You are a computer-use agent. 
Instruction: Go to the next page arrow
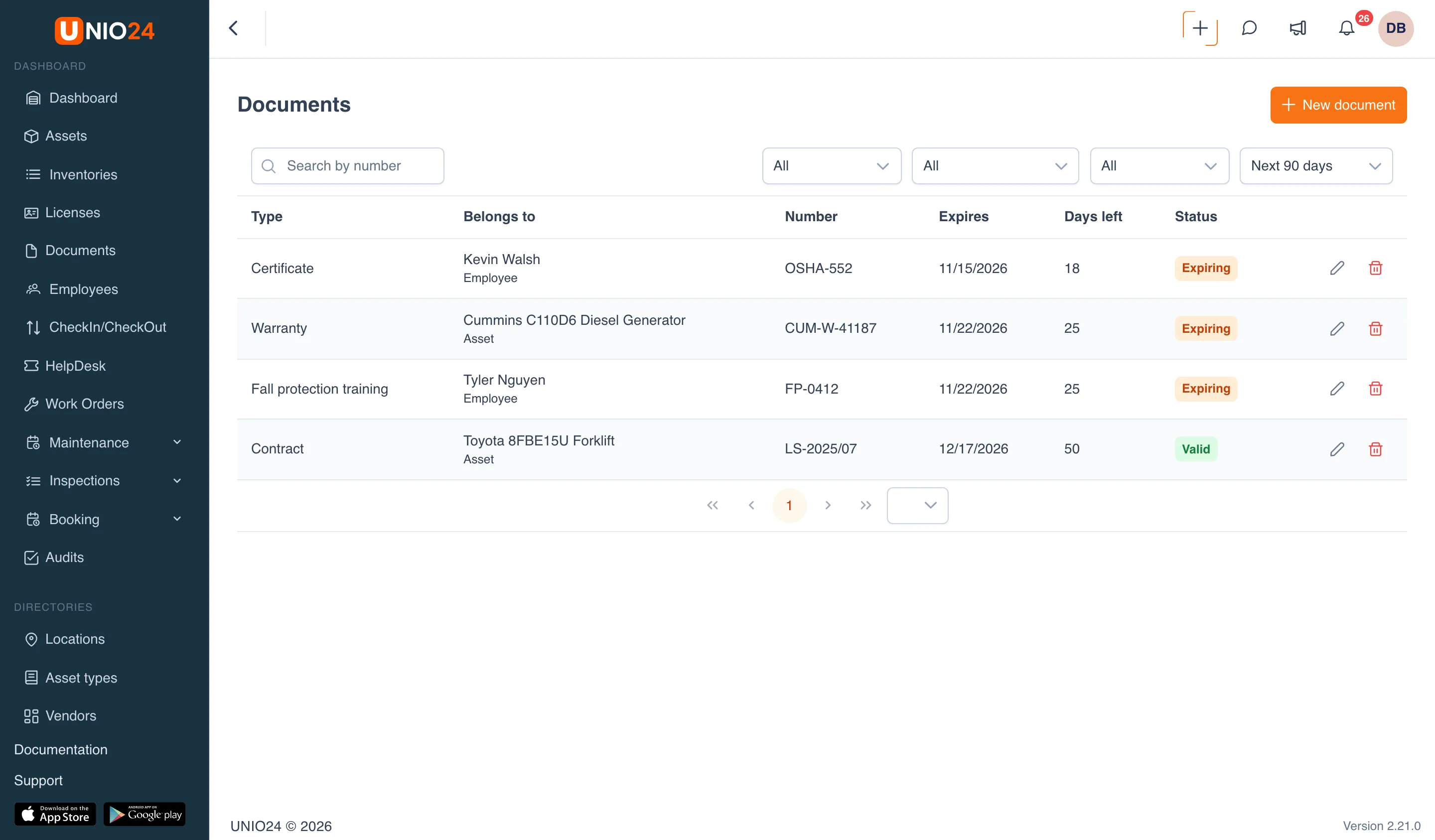828,505
